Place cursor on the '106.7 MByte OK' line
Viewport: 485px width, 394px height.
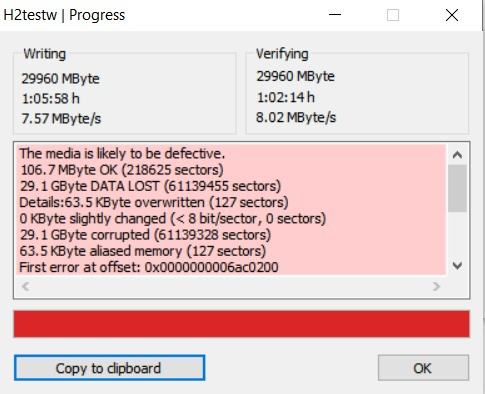point(122,170)
